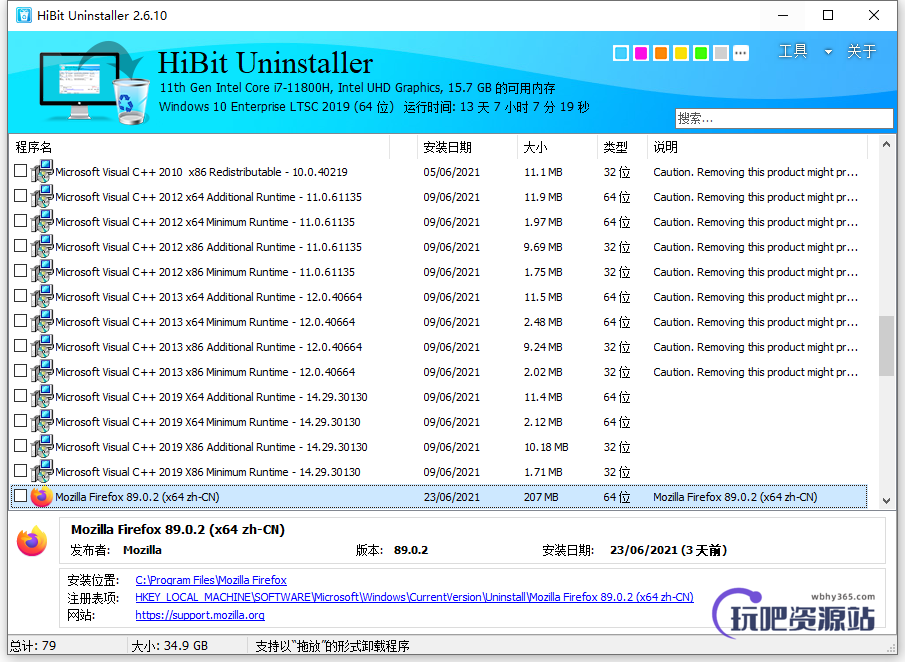905x662 pixels.
Task: Click the large Firefox icon in details panel
Action: tap(32, 541)
